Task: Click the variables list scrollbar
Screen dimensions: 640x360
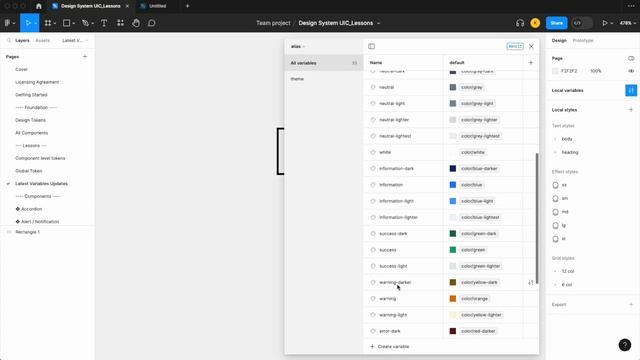Action: tap(537, 218)
